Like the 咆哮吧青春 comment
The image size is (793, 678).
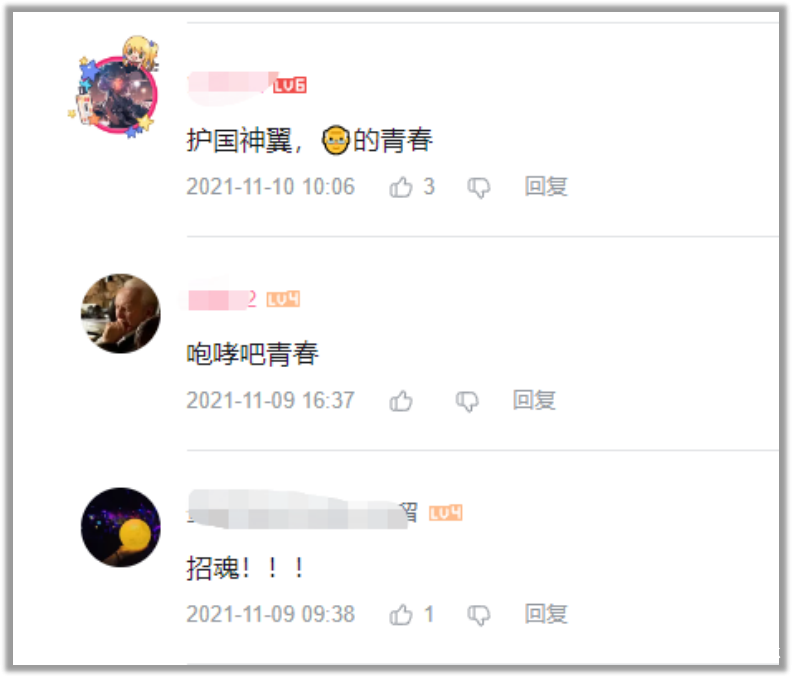click(x=401, y=401)
